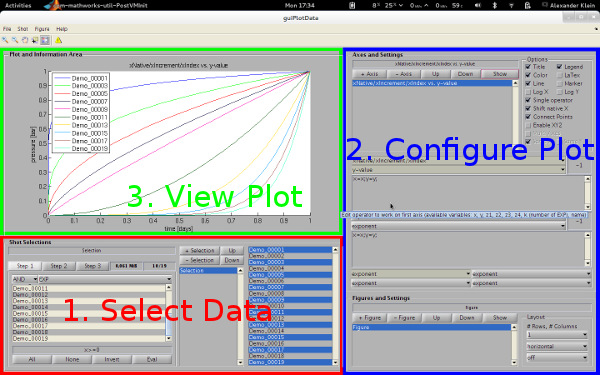Select the zoom in magnifier tool
The height and width of the screenshot is (375, 600).
tap(5, 40)
